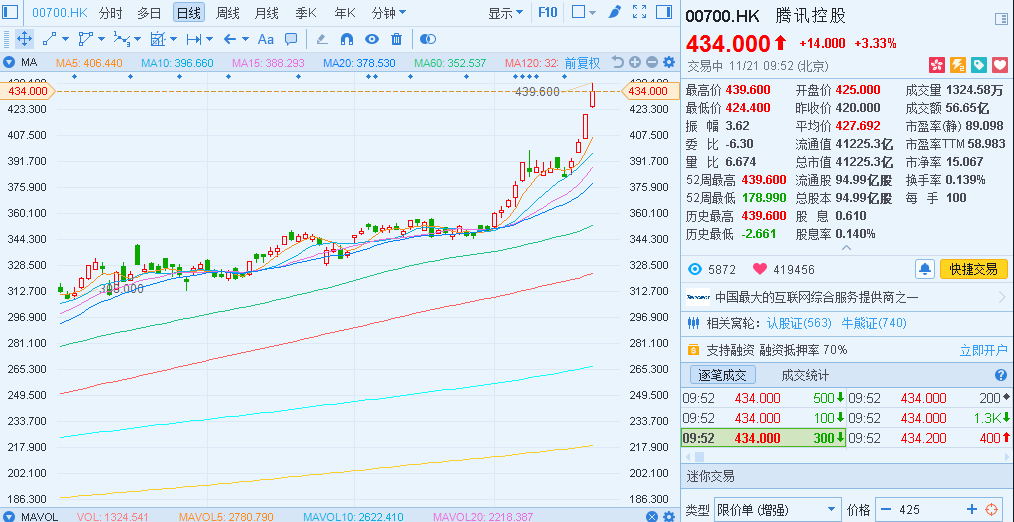Image resolution: width=1014 pixels, height=522 pixels.
Task: Select the 日线 daily chart tab
Action: click(189, 12)
